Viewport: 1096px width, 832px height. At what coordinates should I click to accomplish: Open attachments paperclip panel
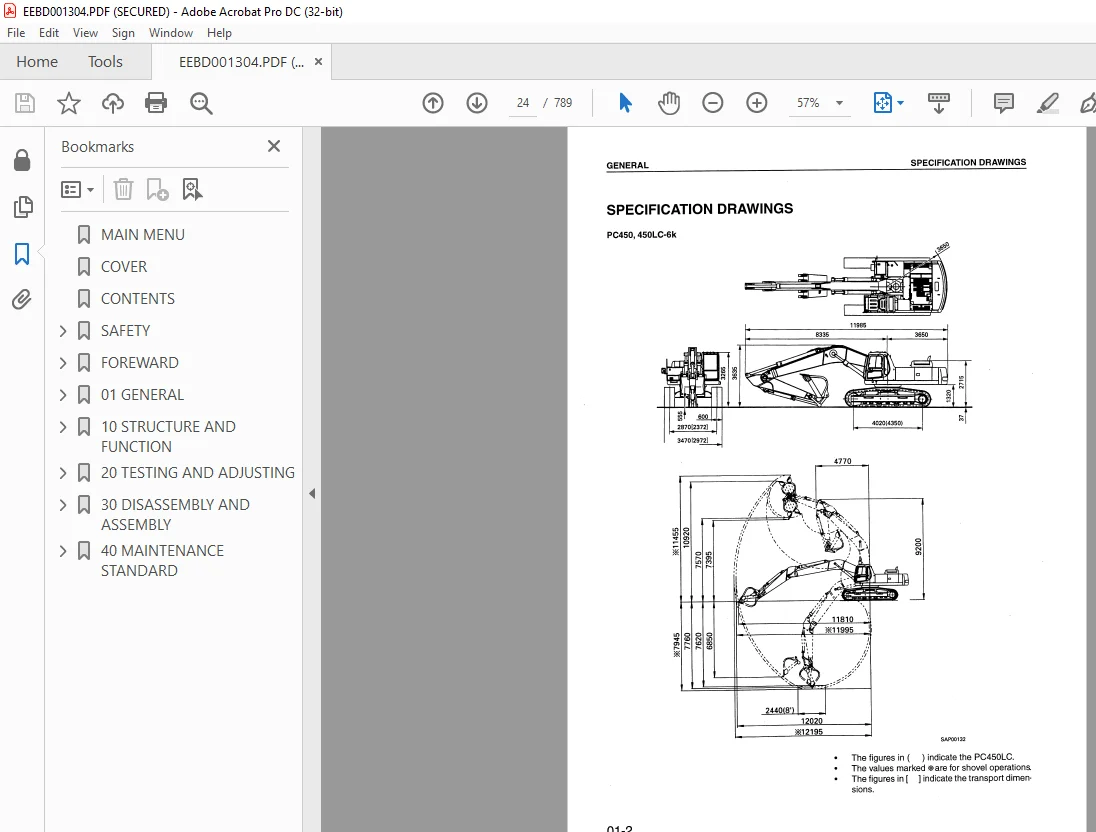22,300
